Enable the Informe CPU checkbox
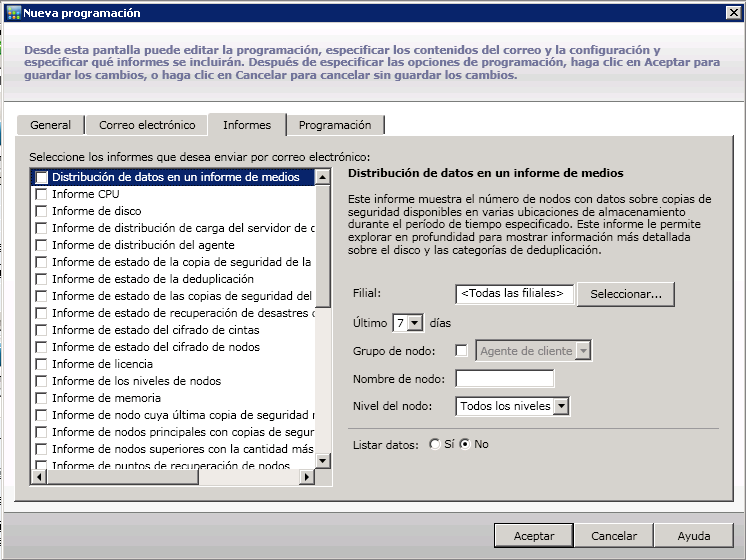This screenshot has width=746, height=560. [x=41, y=194]
